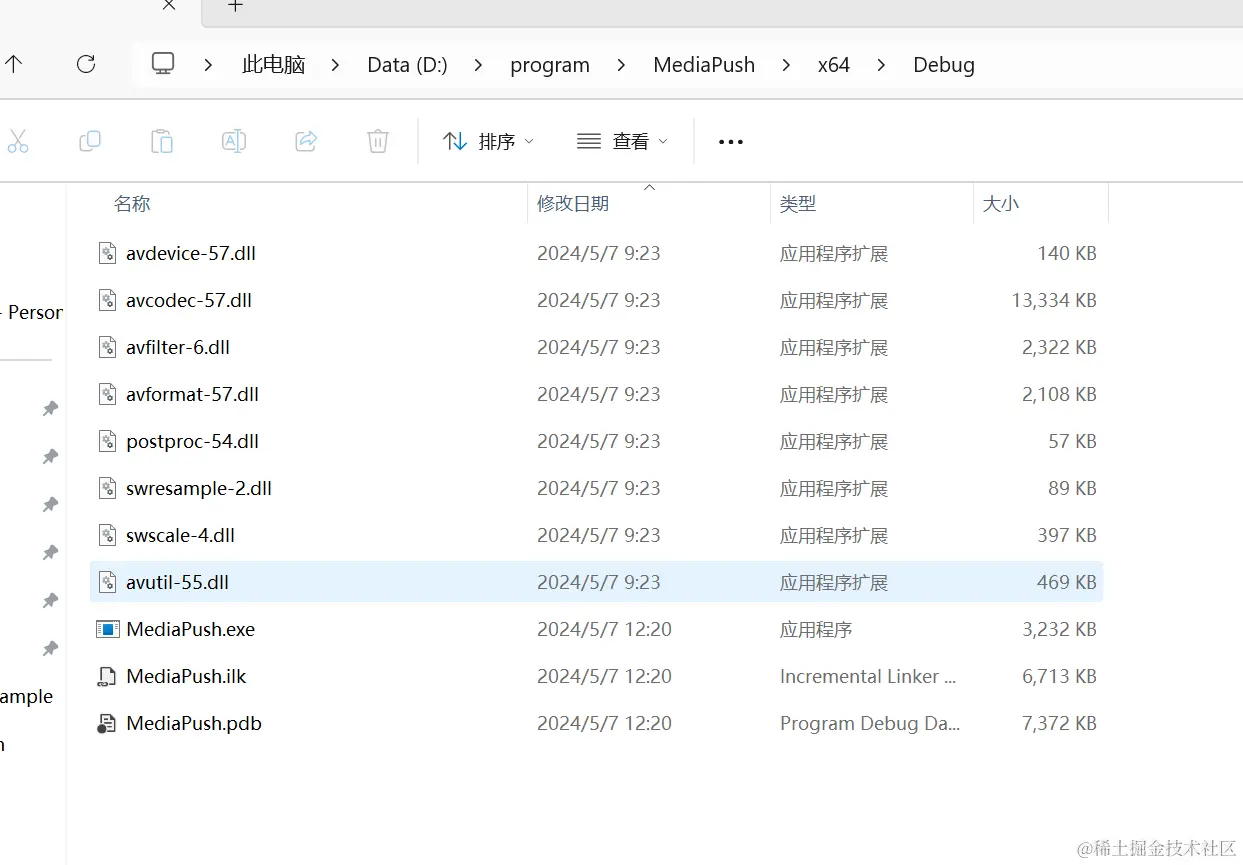Sort by 名称 column header
The image size is (1243, 865).
(132, 204)
